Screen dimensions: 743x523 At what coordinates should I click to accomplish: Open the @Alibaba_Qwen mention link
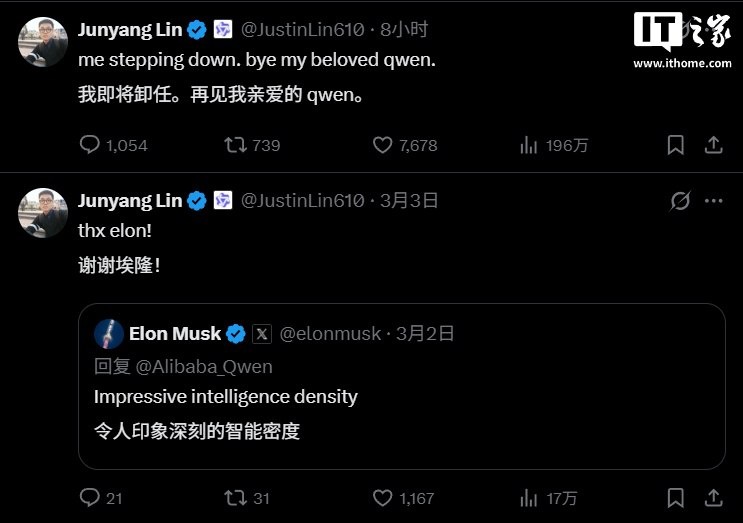(204, 367)
